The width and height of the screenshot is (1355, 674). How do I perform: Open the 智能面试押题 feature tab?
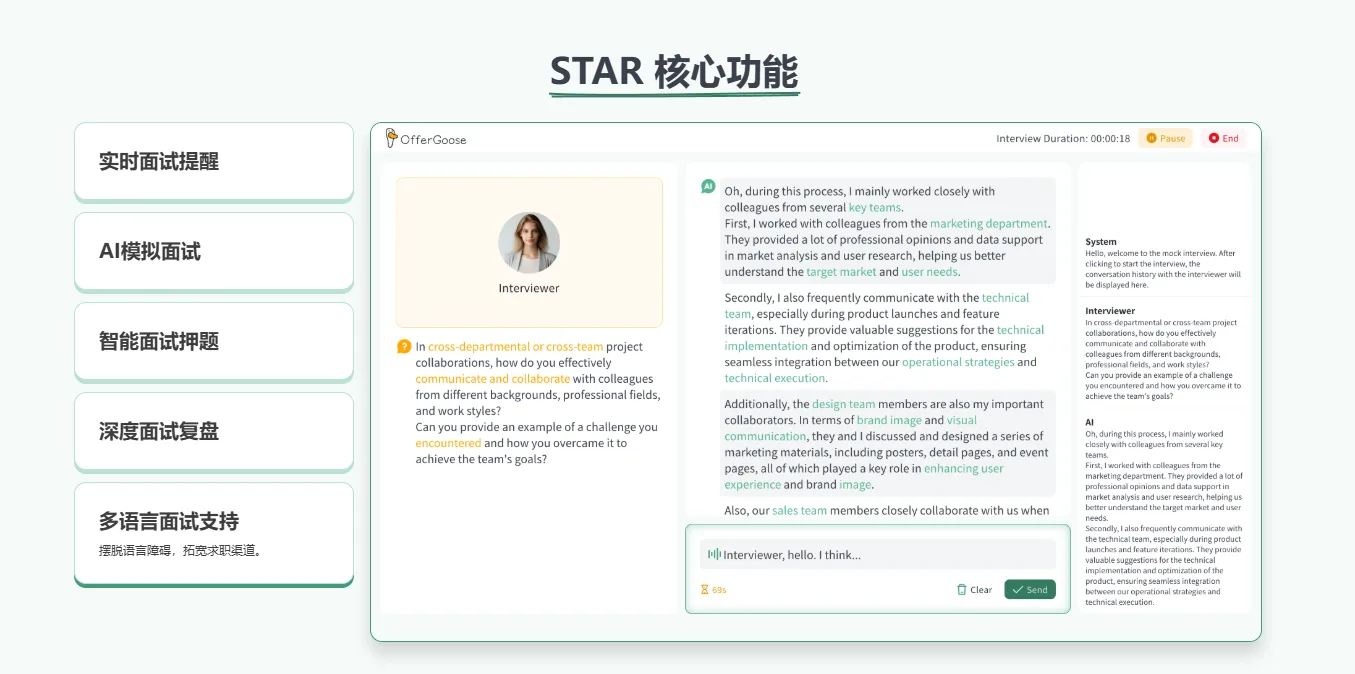(214, 341)
